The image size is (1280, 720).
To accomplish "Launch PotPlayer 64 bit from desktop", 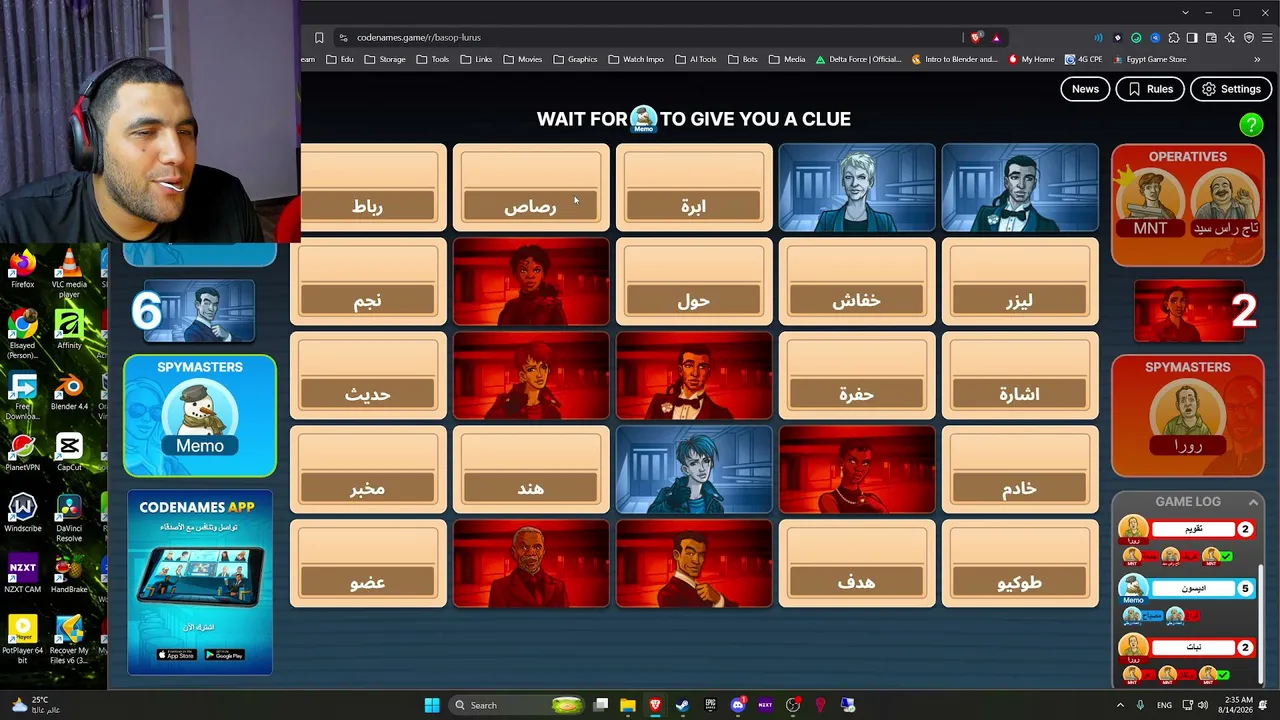I will pyautogui.click(x=22, y=640).
